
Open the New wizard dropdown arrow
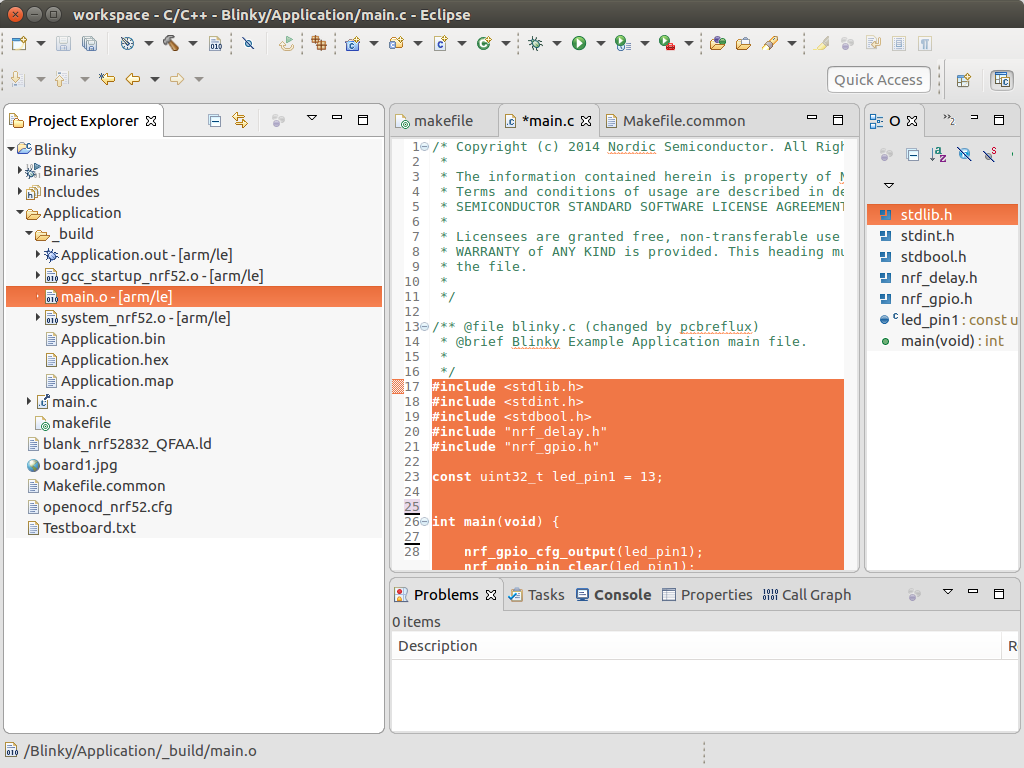(x=40, y=44)
